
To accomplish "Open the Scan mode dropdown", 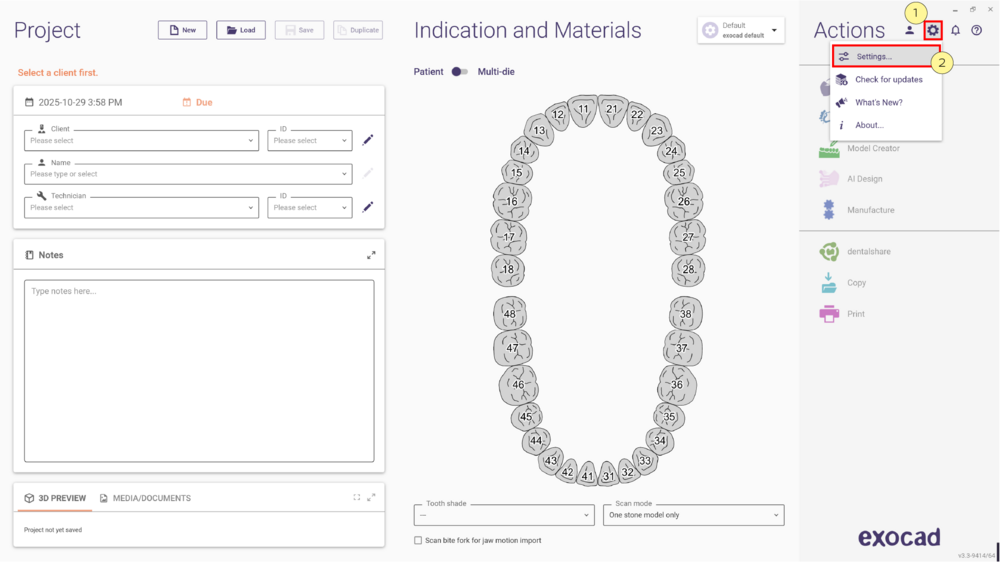I will (x=694, y=515).
